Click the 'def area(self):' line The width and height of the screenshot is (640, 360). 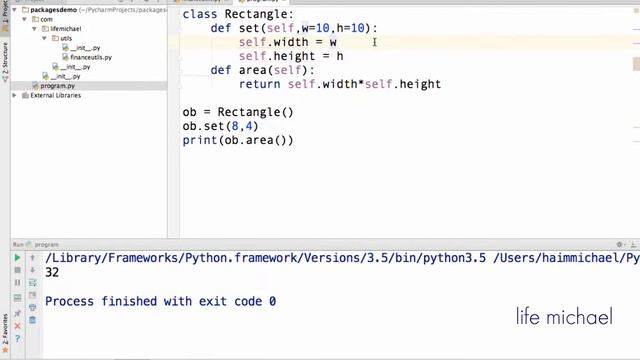coord(263,70)
